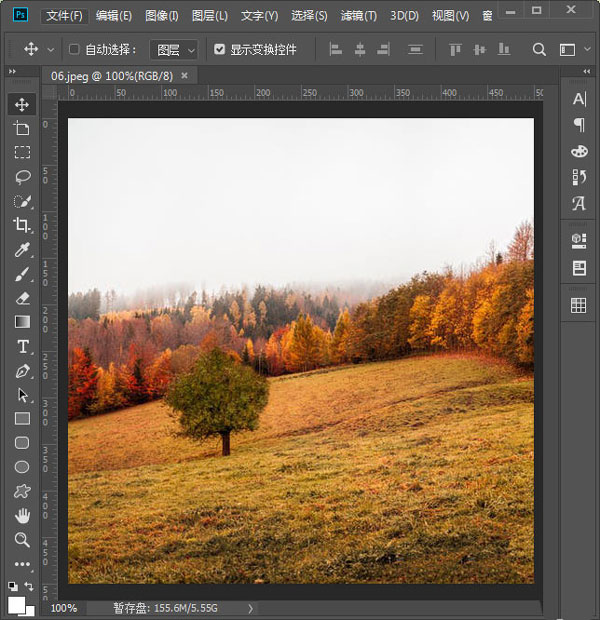The image size is (600, 620).
Task: Expand the toolbox with double-arrow
Action: pos(12,72)
